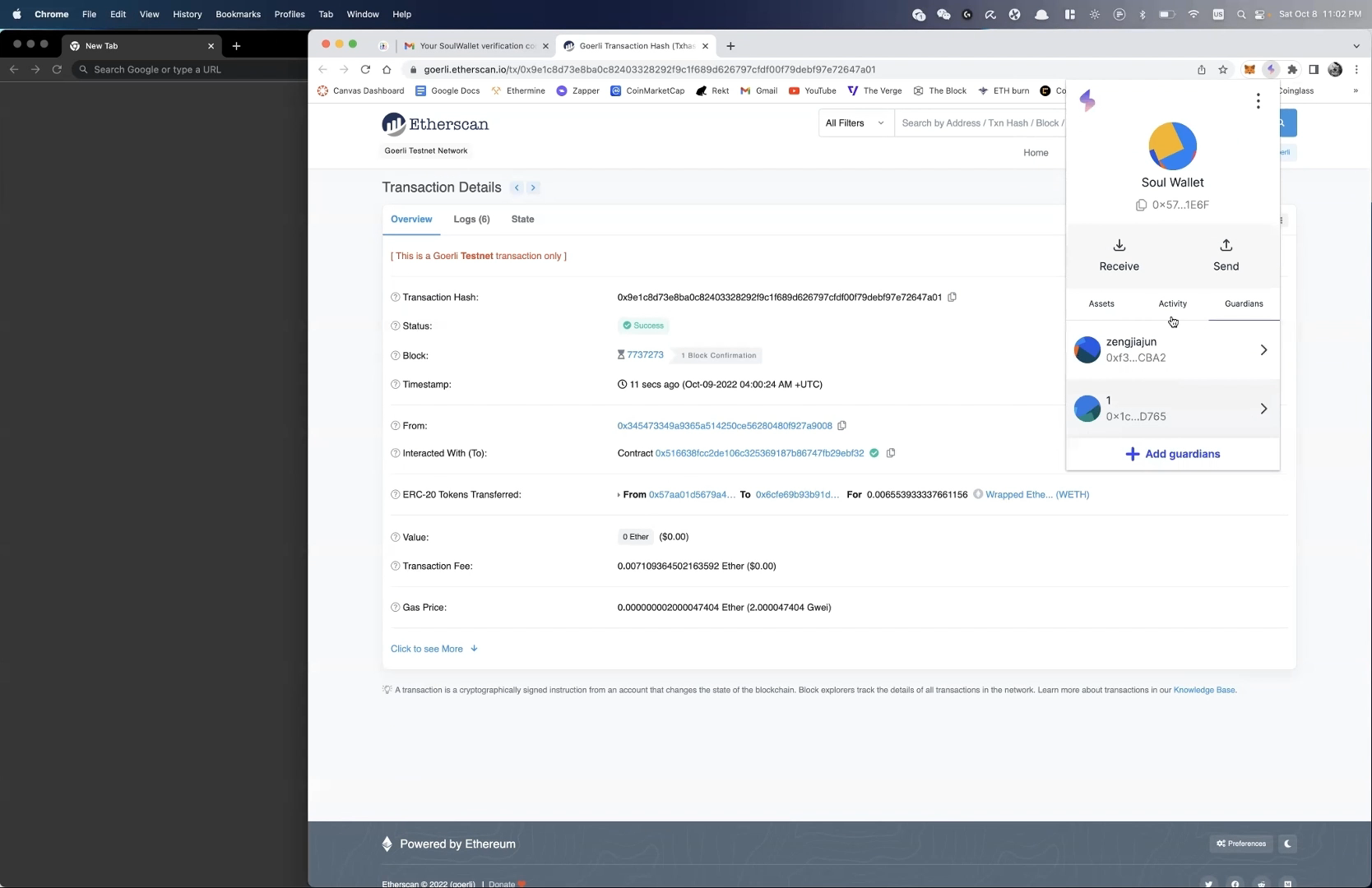Click the Soul Wallet avatar image
1372x888 pixels.
pos(1172,146)
